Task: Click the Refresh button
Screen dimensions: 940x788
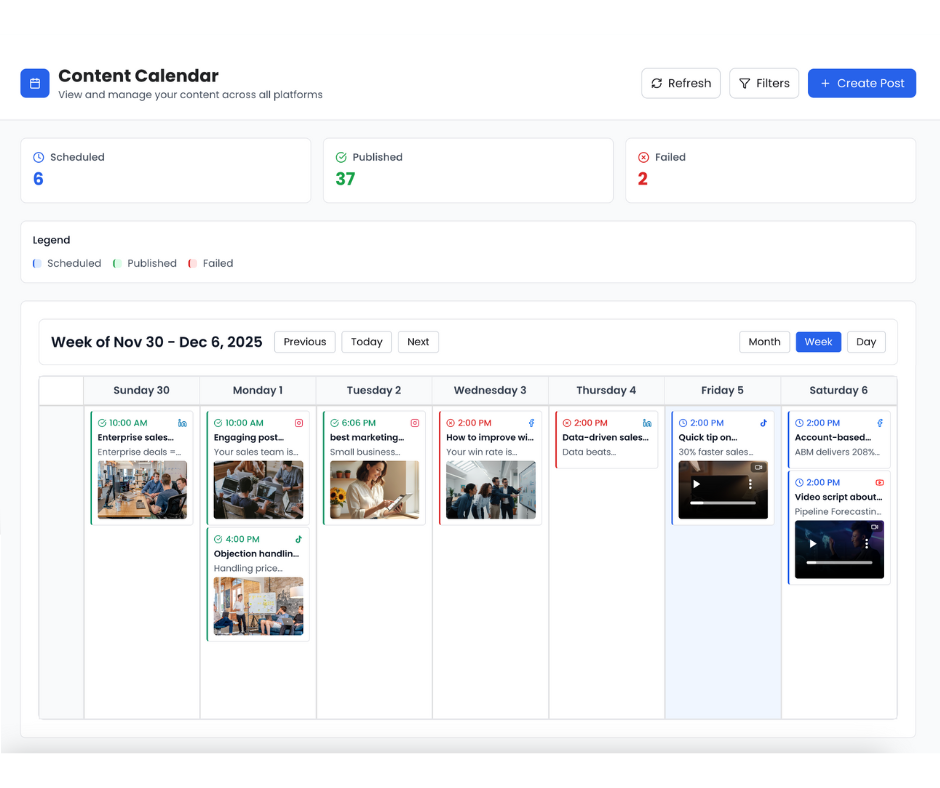Action: (x=681, y=83)
